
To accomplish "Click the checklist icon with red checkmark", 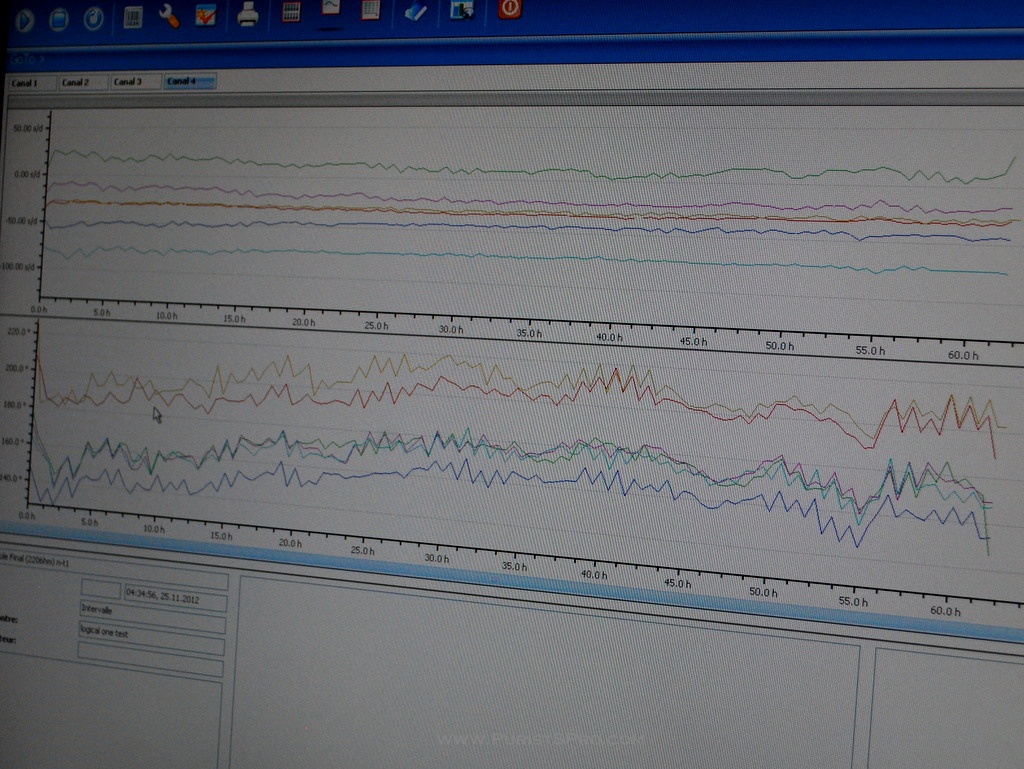I will tap(206, 15).
